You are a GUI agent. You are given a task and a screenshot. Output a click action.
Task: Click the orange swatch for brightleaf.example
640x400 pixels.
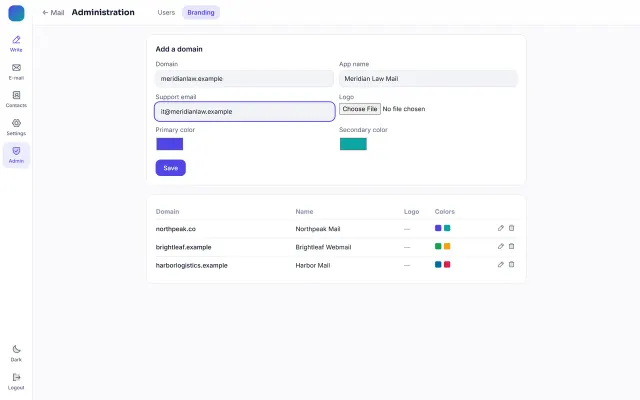(x=447, y=246)
